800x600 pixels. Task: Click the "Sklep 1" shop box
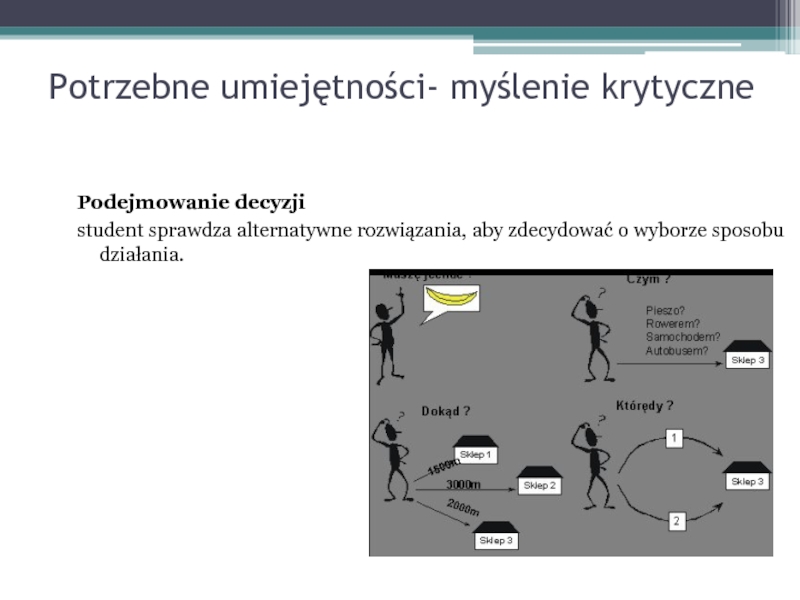click(476, 450)
